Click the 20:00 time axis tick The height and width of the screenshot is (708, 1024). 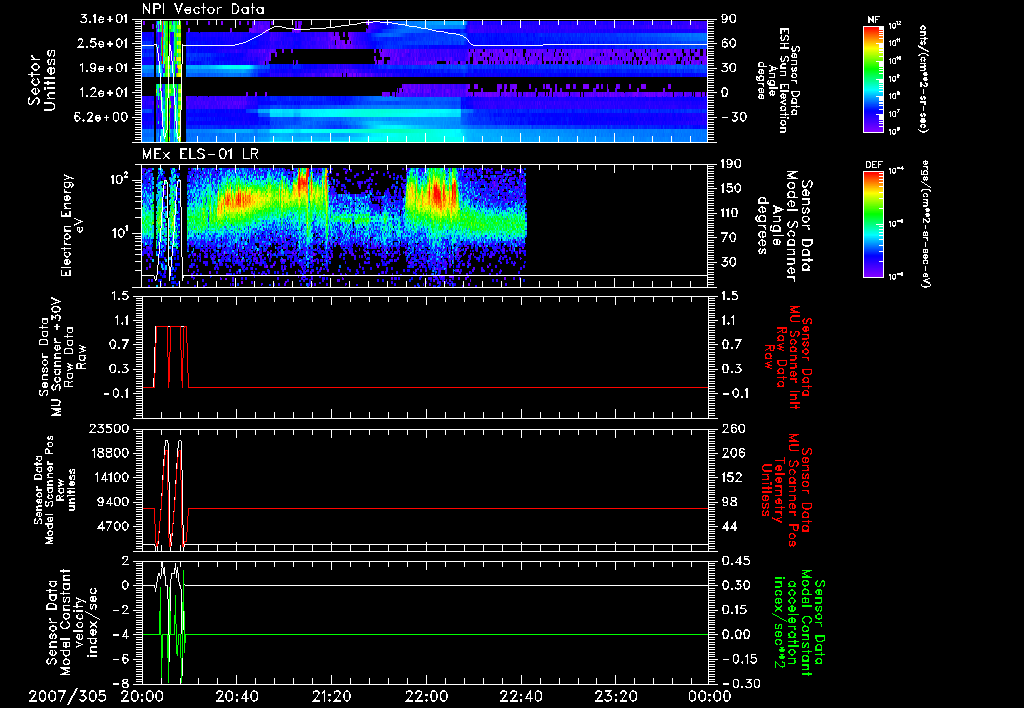click(x=141, y=696)
